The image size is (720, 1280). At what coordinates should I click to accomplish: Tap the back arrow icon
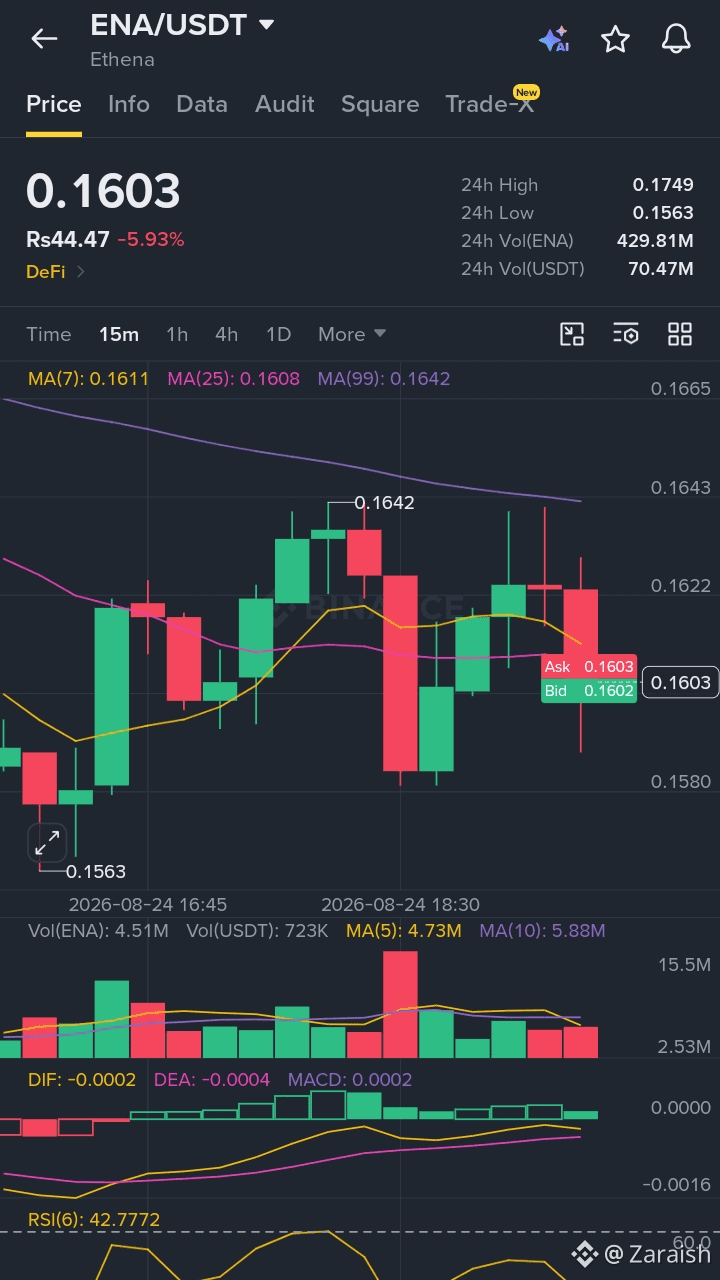click(44, 39)
